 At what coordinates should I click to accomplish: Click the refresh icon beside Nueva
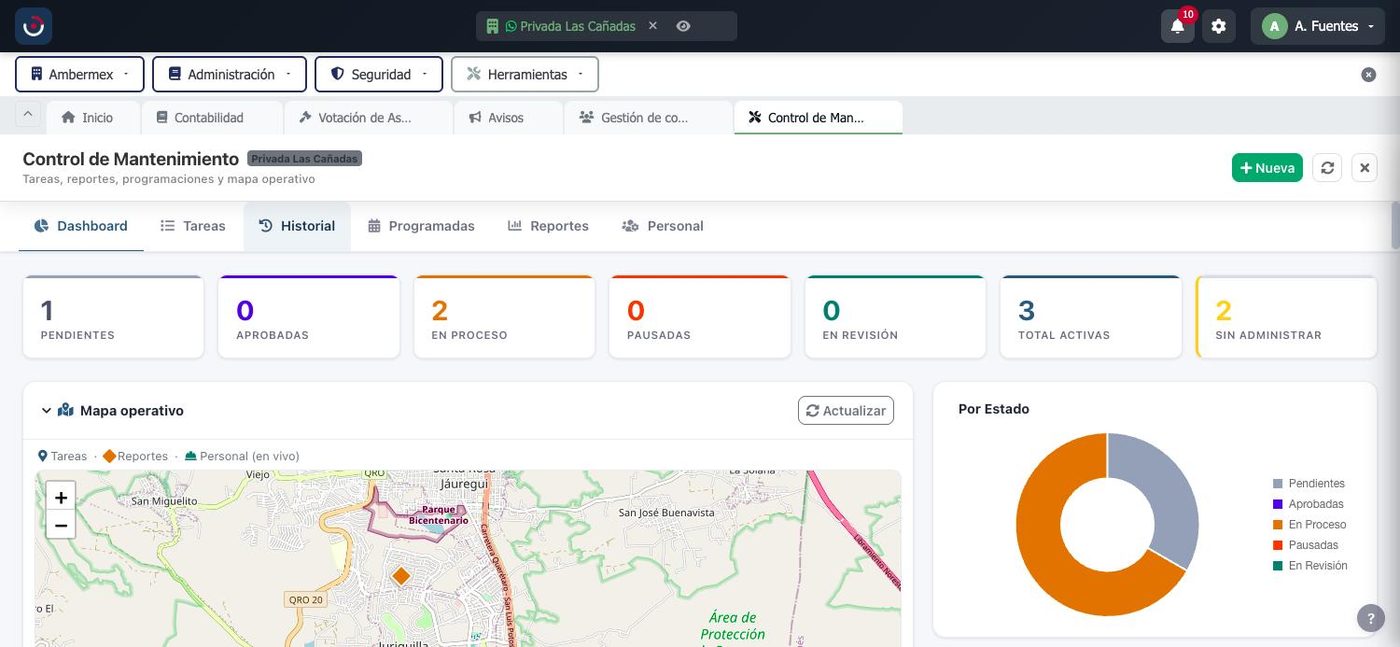[1327, 168]
